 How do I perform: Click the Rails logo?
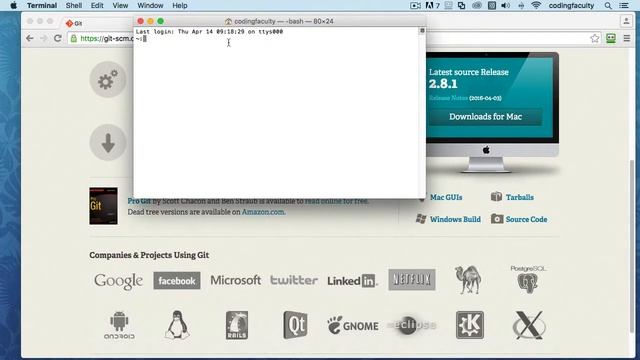(x=237, y=325)
